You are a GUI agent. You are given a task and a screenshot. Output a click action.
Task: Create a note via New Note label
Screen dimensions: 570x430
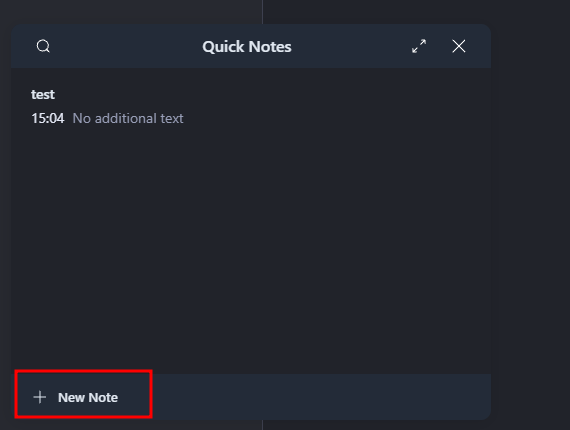(x=88, y=397)
